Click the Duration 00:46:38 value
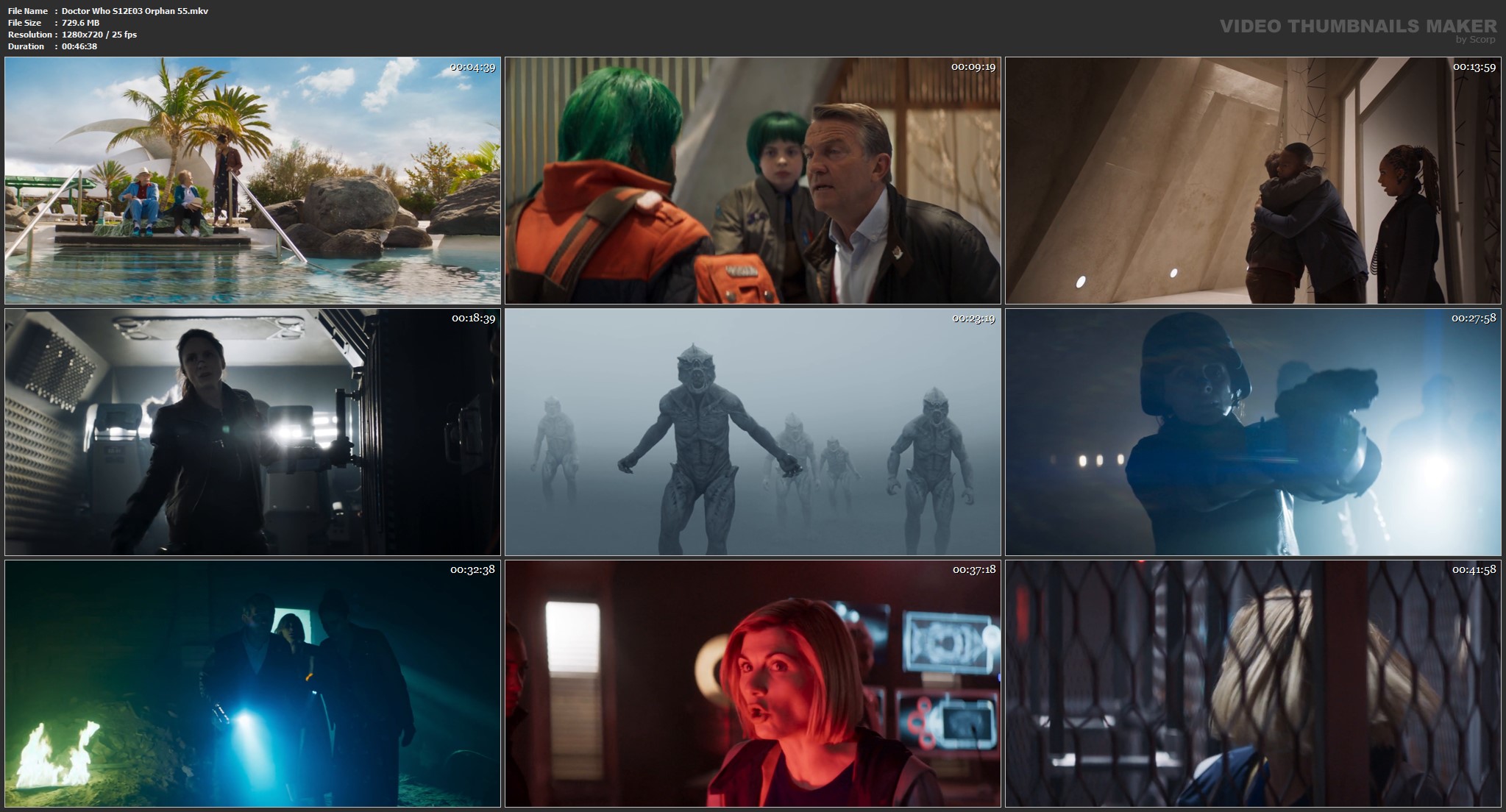Viewport: 1506px width, 812px height. [x=79, y=46]
